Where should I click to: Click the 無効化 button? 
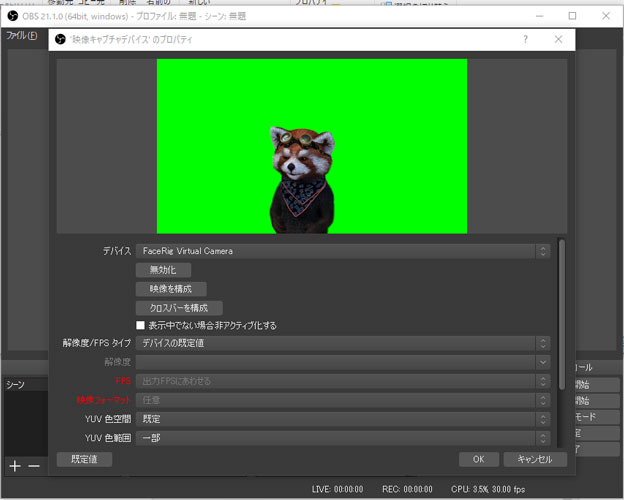[x=163, y=270]
